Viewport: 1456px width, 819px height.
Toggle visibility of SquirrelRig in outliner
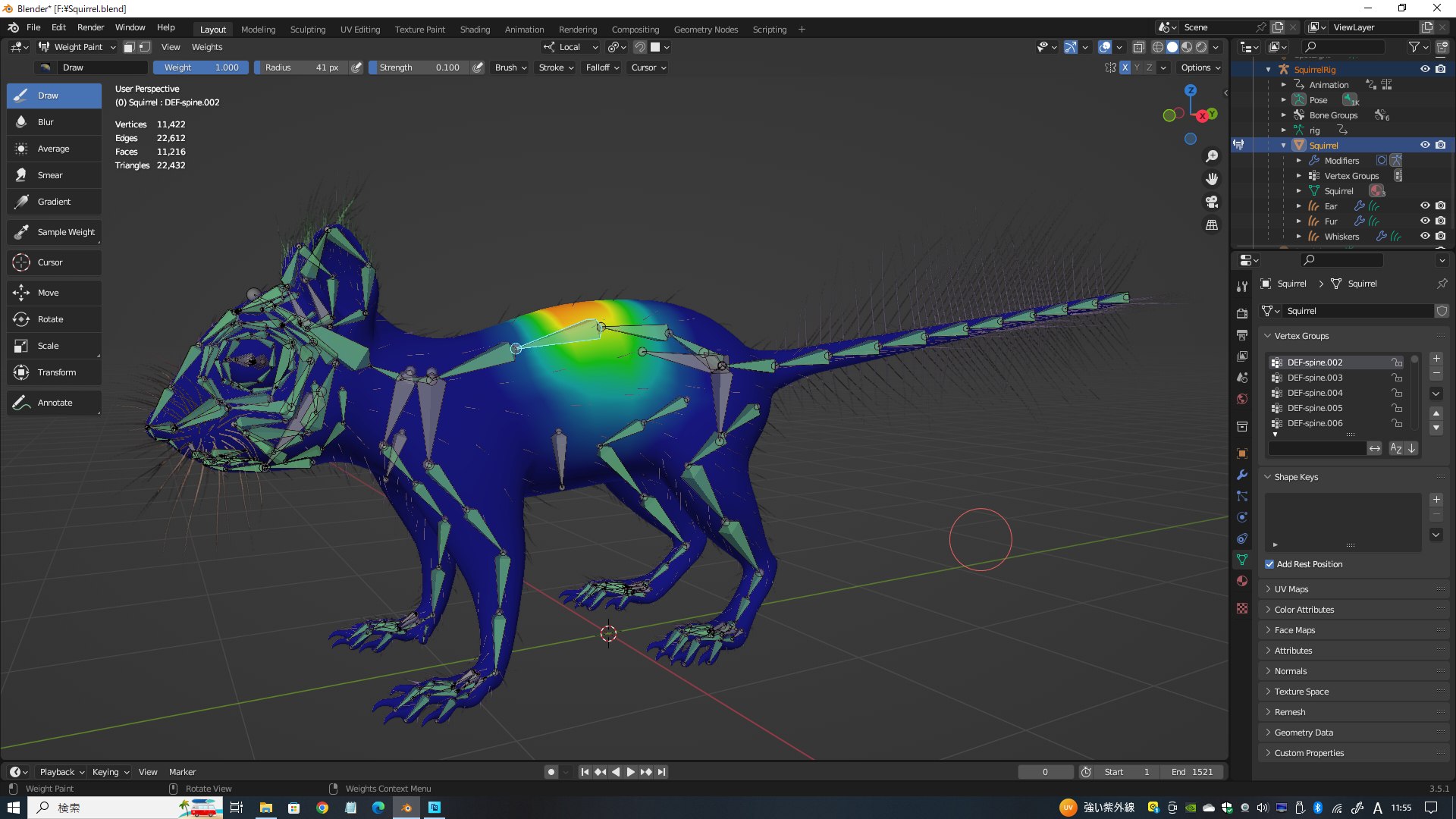point(1425,69)
